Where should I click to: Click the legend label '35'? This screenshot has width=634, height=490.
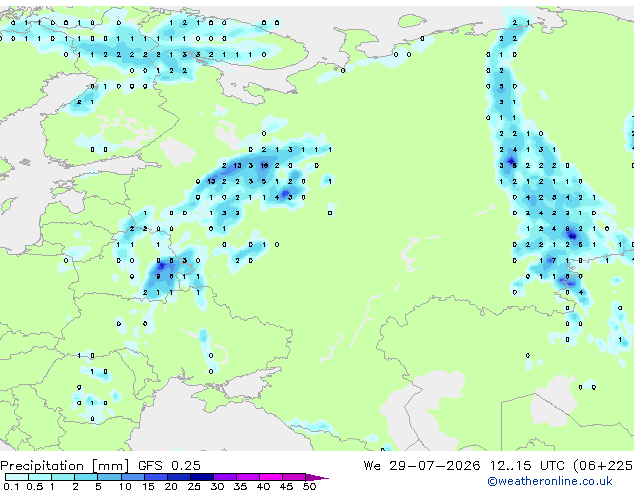[x=240, y=486]
